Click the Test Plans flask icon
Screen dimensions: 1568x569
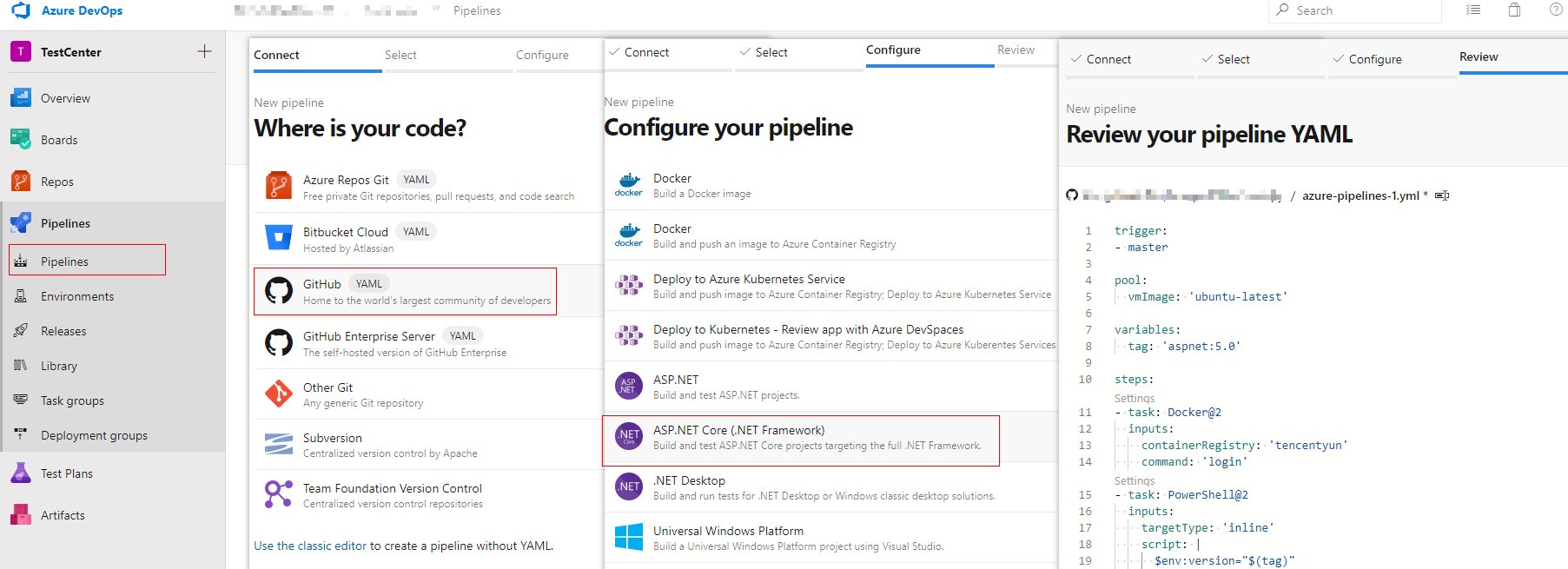pos(21,473)
